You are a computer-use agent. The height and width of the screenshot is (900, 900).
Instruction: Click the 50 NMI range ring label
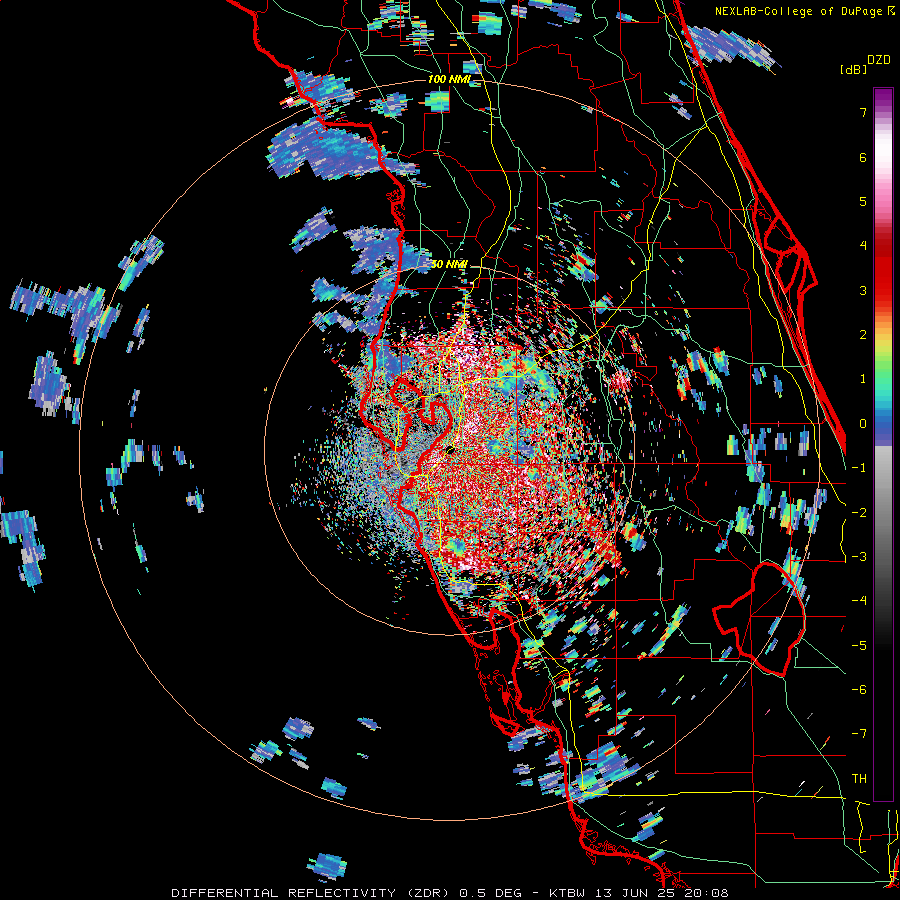(449, 264)
